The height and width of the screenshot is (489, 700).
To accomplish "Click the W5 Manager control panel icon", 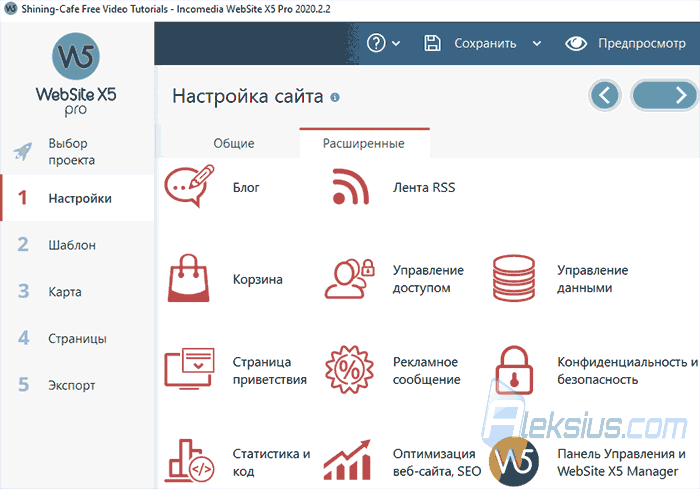I will pyautogui.click(x=514, y=461).
